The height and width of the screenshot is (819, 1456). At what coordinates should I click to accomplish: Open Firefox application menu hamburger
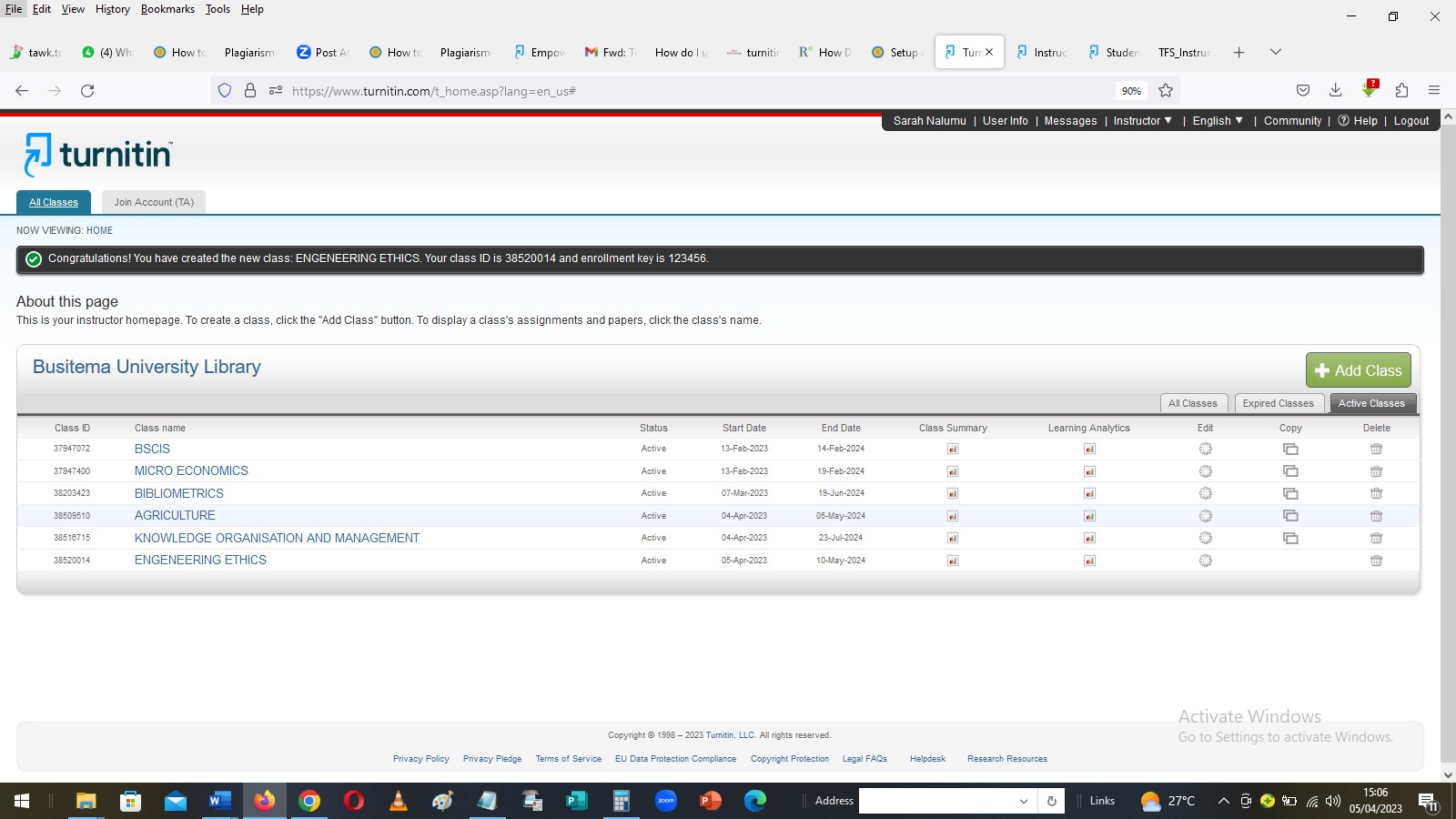(1434, 90)
